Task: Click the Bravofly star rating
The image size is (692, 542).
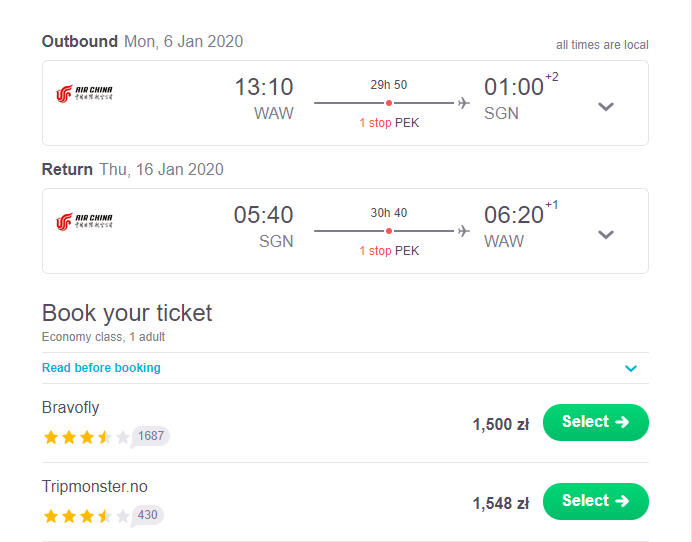Action: coord(86,437)
